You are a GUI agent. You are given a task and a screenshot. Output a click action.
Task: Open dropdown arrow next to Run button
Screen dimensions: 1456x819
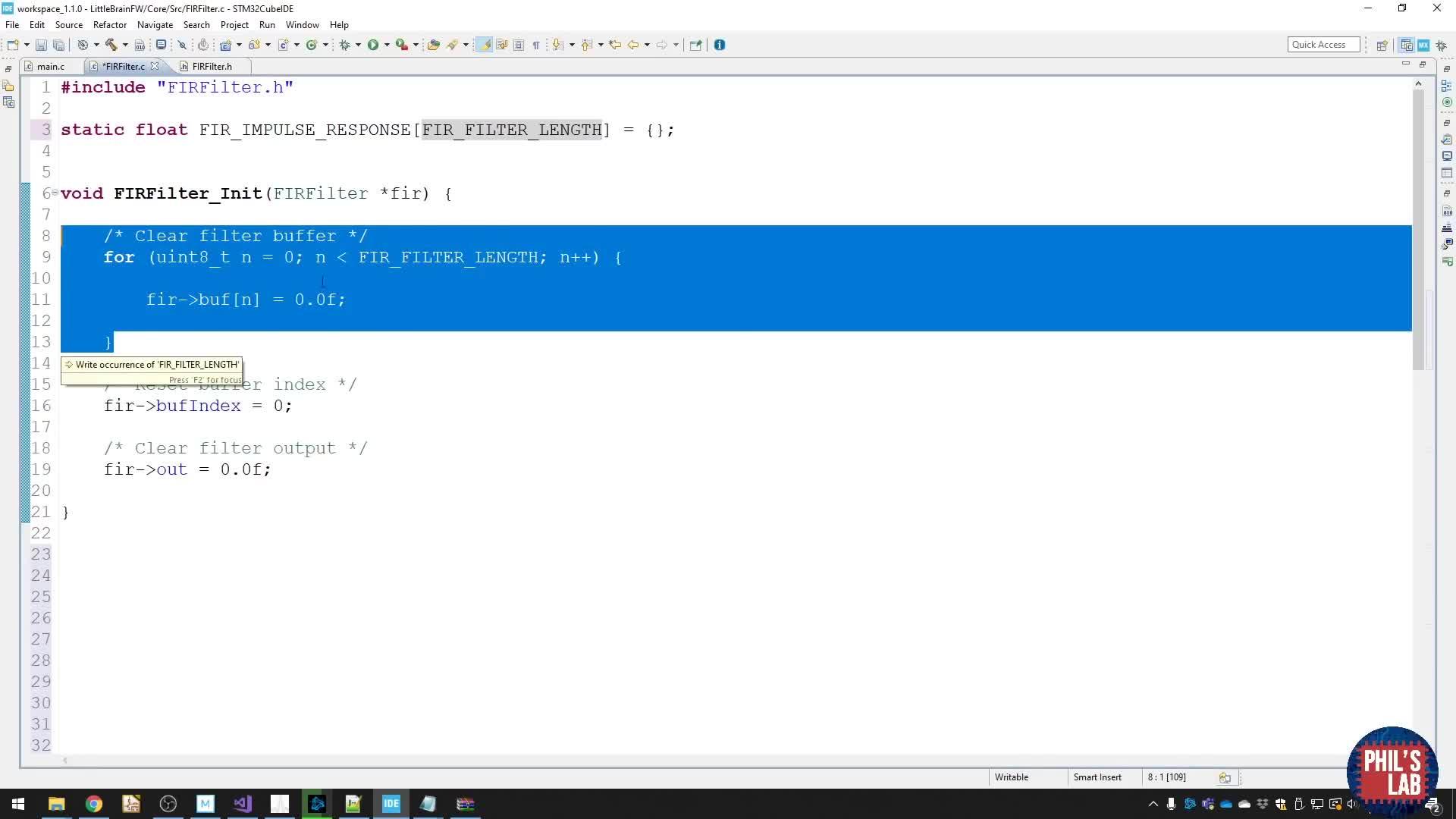click(387, 45)
